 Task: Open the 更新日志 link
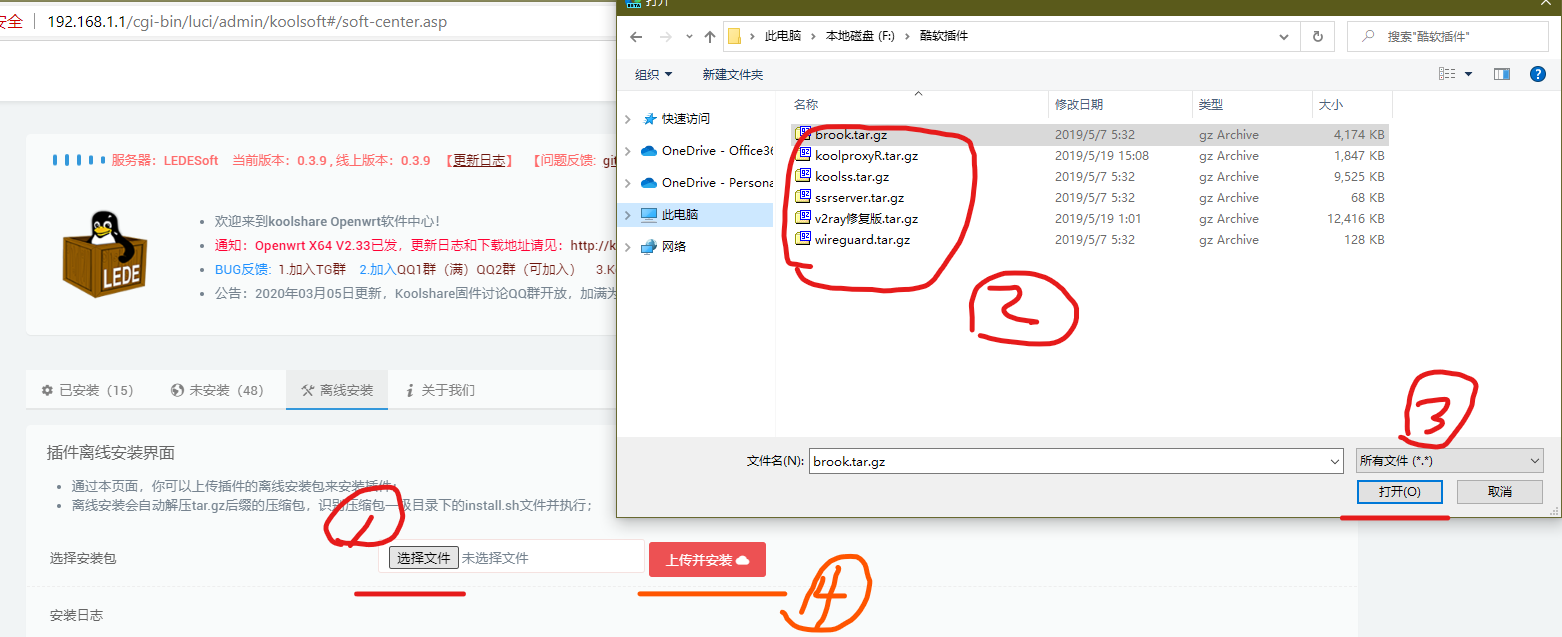point(479,160)
